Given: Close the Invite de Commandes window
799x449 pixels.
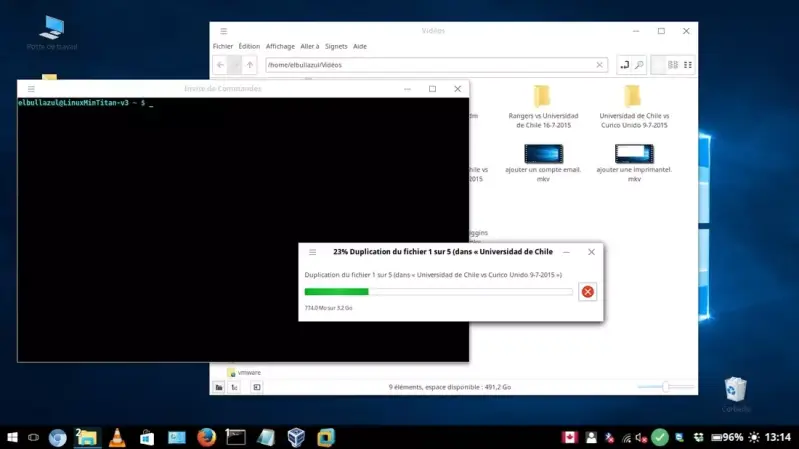Looking at the screenshot, I should pyautogui.click(x=458, y=89).
